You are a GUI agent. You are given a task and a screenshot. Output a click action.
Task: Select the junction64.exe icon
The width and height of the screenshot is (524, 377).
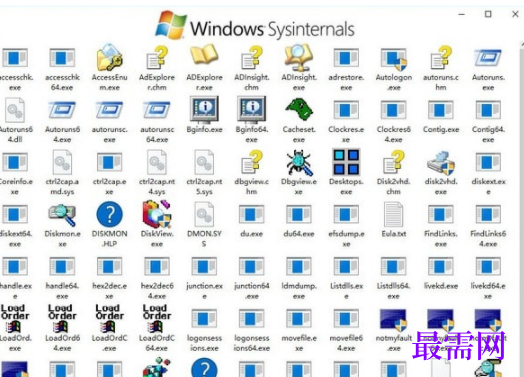tap(252, 267)
